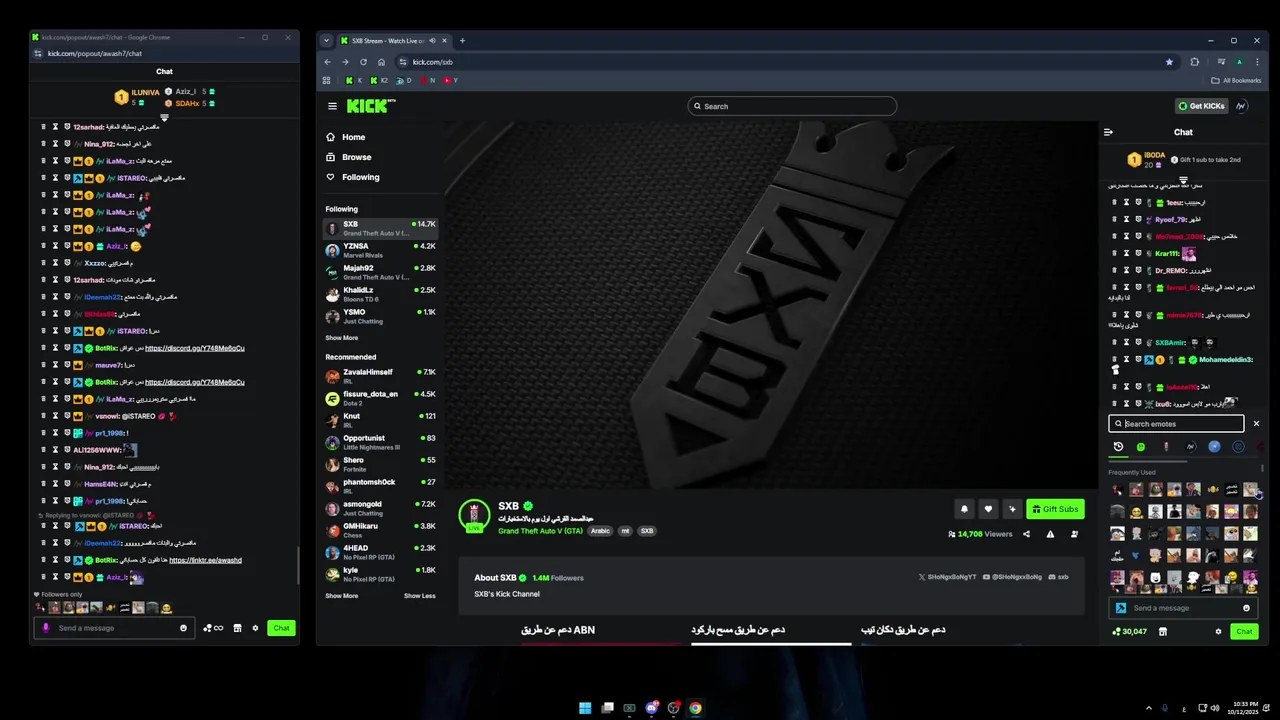Click the KICK logo
The height and width of the screenshot is (720, 1280).
[371, 106]
